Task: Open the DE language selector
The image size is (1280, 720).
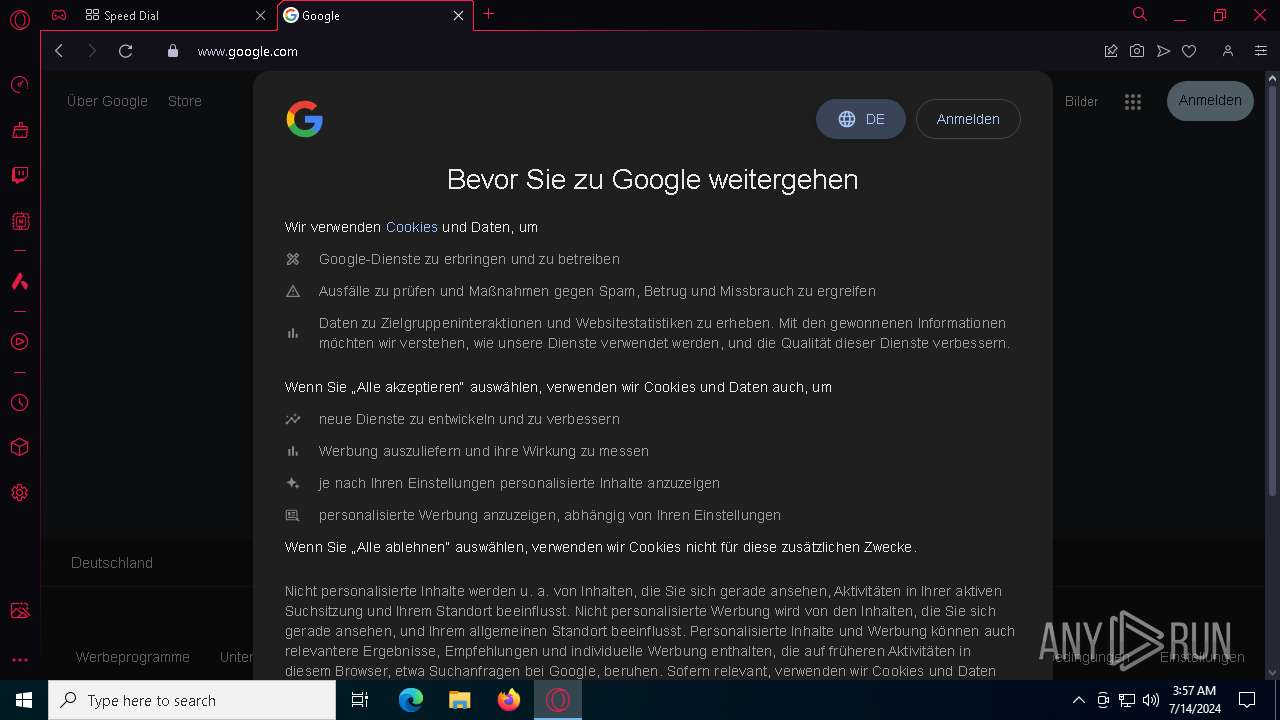Action: [861, 119]
